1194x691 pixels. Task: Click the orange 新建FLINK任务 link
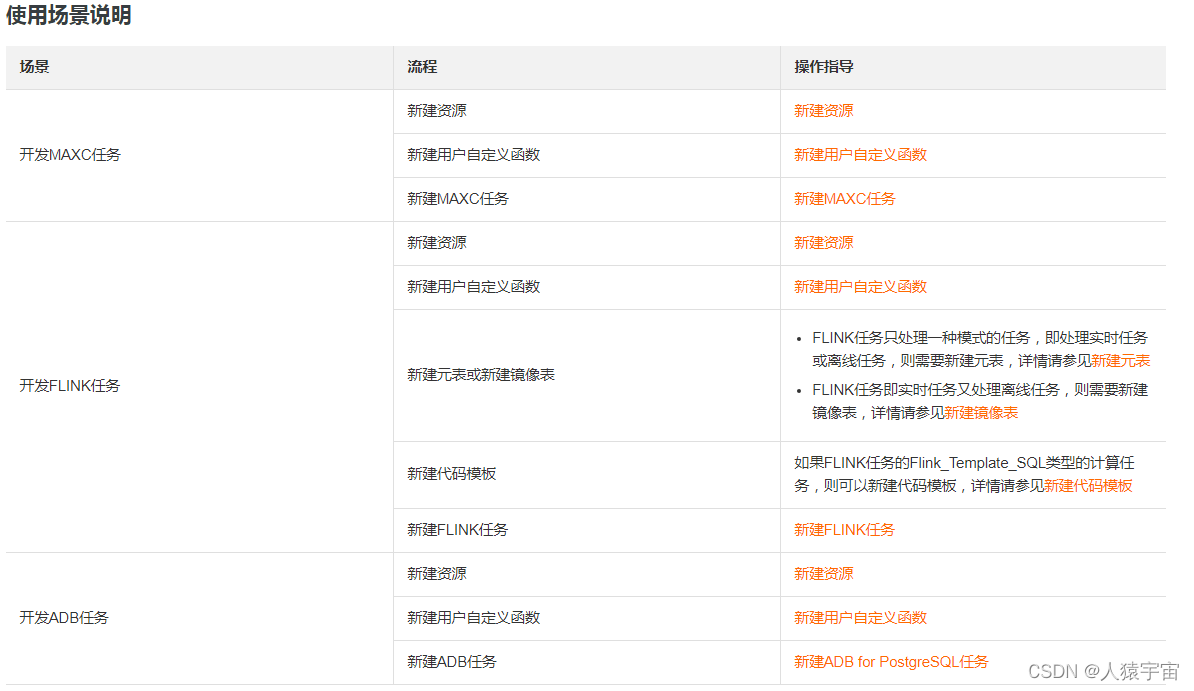pos(844,530)
